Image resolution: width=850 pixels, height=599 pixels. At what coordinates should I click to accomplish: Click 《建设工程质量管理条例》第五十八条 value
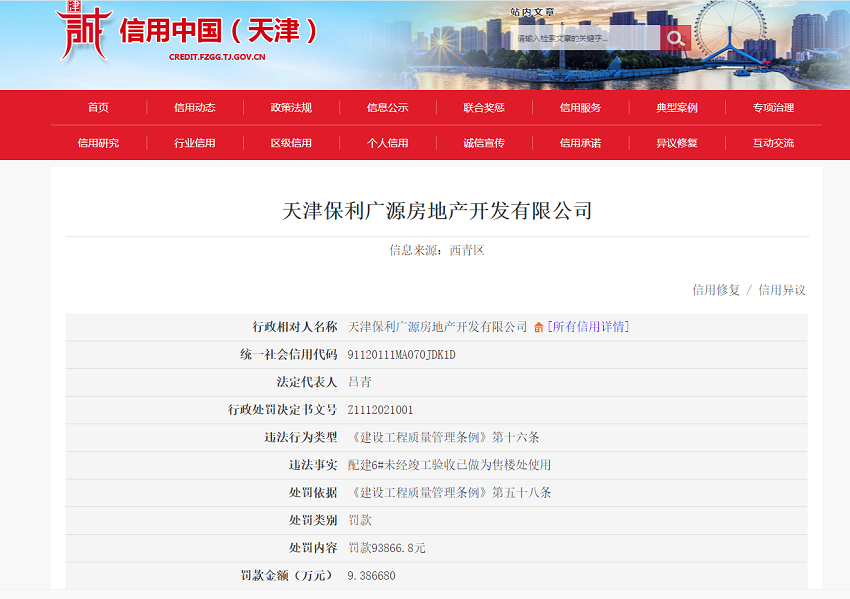click(x=449, y=493)
